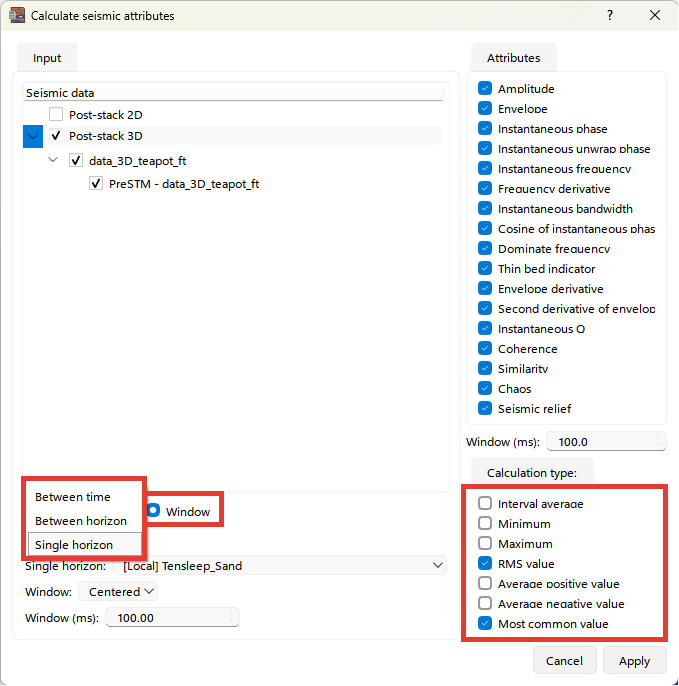Choose Between time from the list
This screenshot has width=679, height=686.
click(84, 497)
